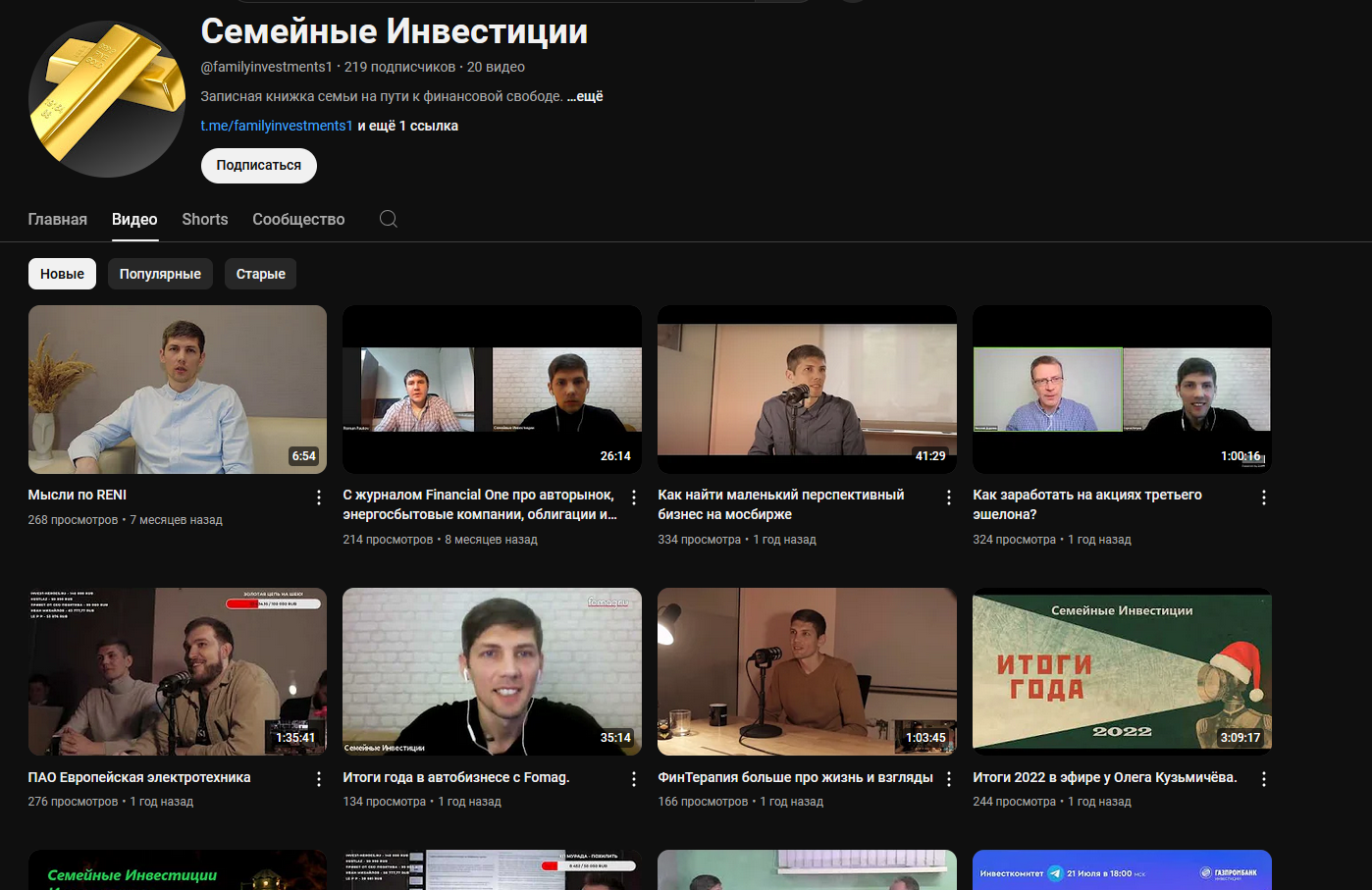Screen dimensions: 1372x890
Task: Open the 1:35:41 Европейская электротехника thumbnail
Action: coord(178,671)
